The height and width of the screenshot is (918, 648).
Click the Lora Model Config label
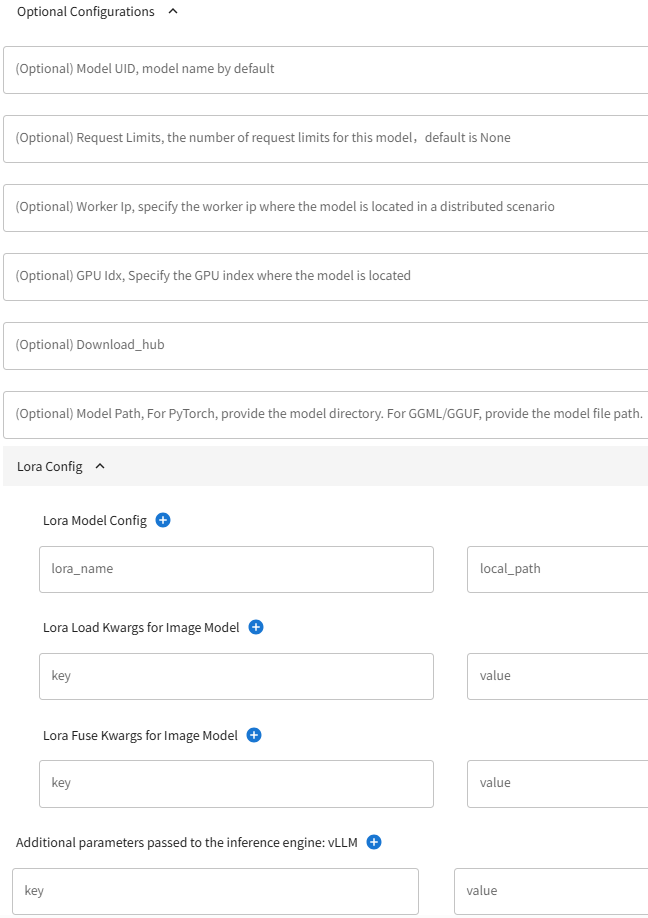point(95,520)
